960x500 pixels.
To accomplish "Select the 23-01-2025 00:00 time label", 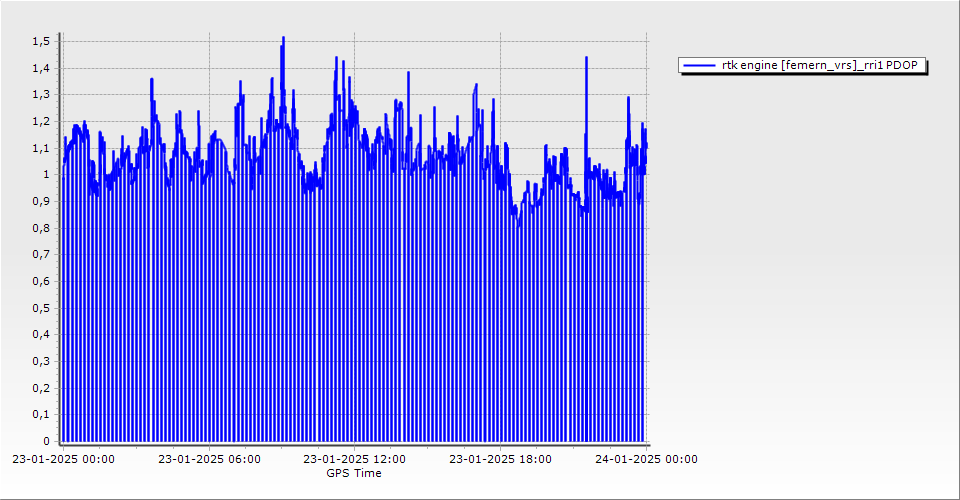I will (x=63, y=460).
